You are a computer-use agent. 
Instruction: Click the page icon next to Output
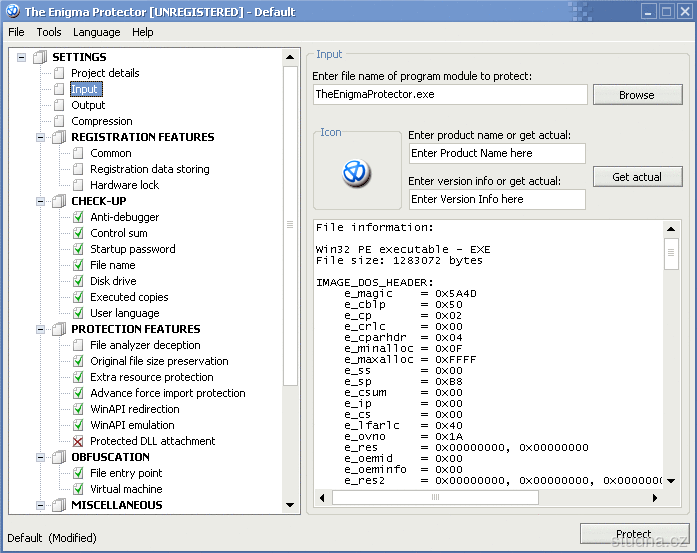click(59, 105)
